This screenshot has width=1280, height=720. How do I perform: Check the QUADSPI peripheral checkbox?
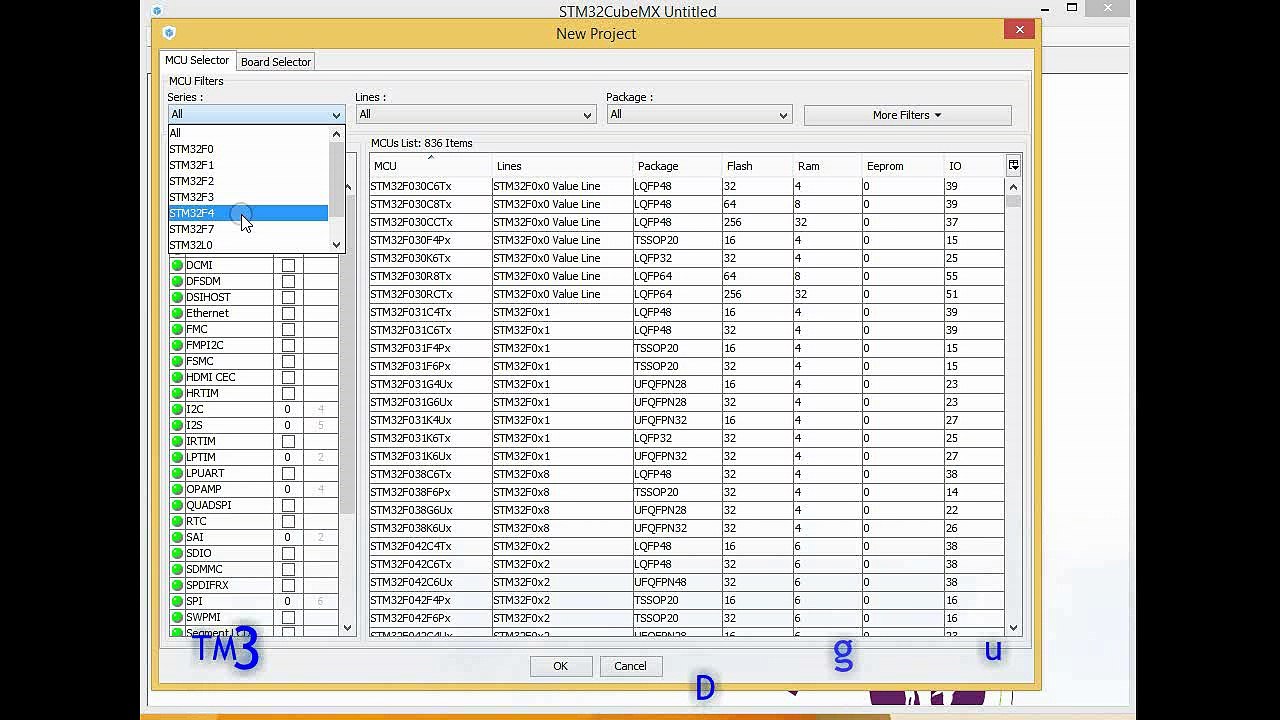coord(288,505)
